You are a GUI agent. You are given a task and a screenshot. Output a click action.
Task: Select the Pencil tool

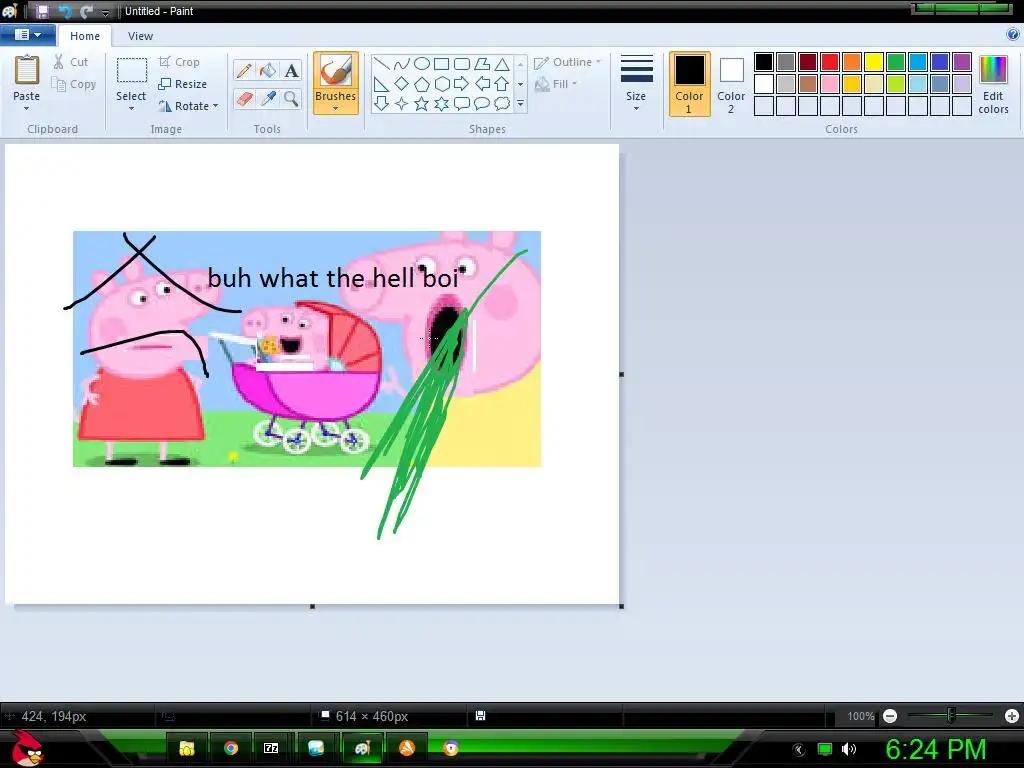(x=244, y=71)
